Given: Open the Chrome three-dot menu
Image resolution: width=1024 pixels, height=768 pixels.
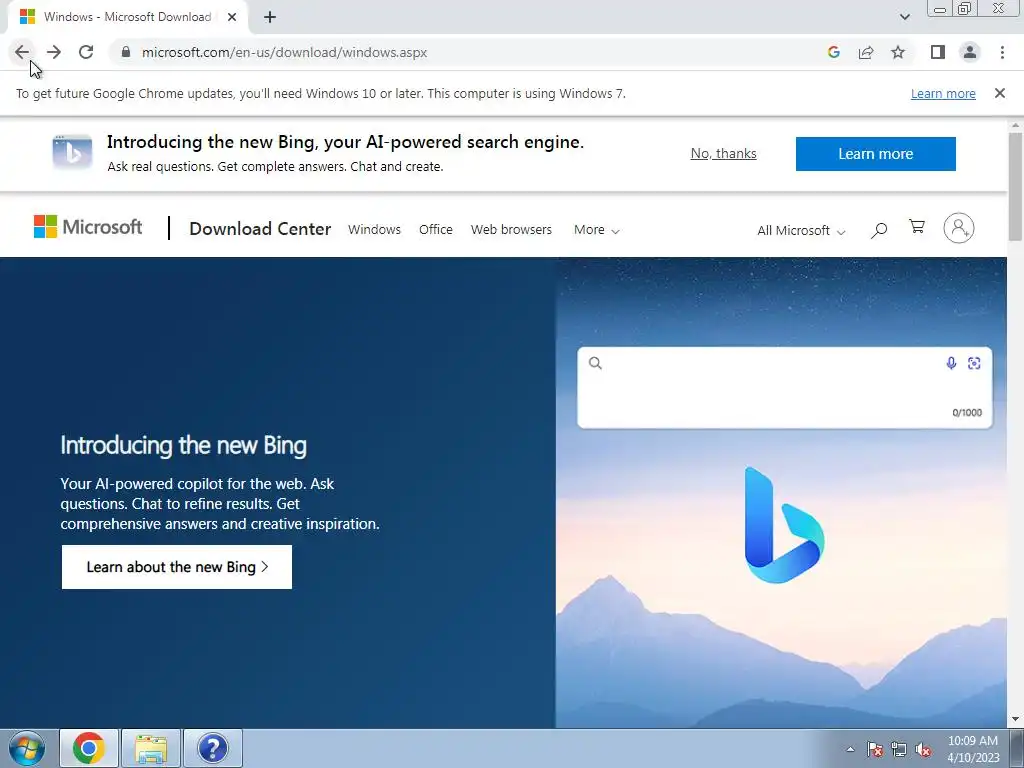Looking at the screenshot, I should (x=1002, y=52).
